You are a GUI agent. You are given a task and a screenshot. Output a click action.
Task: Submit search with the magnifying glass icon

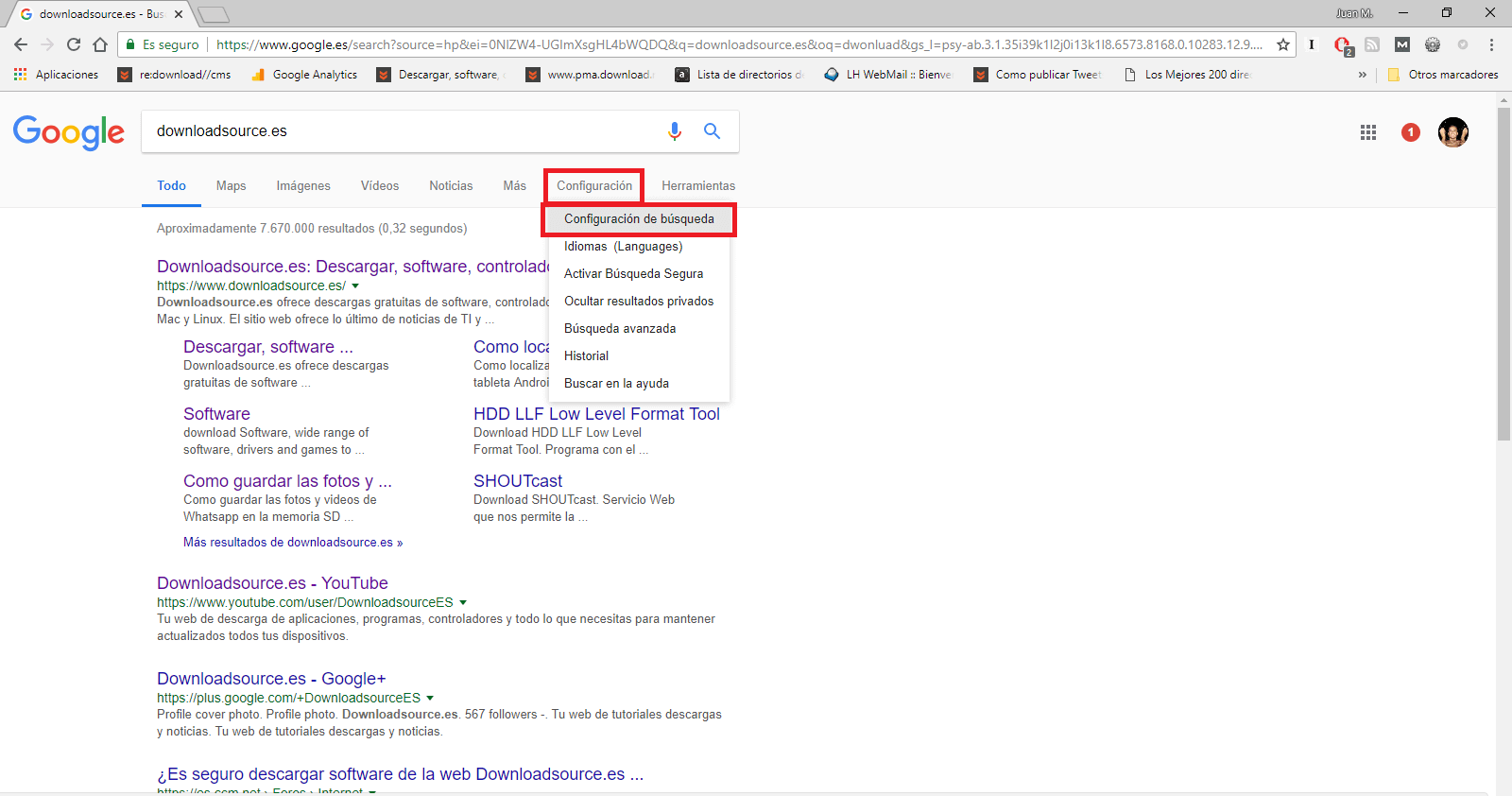click(x=712, y=131)
